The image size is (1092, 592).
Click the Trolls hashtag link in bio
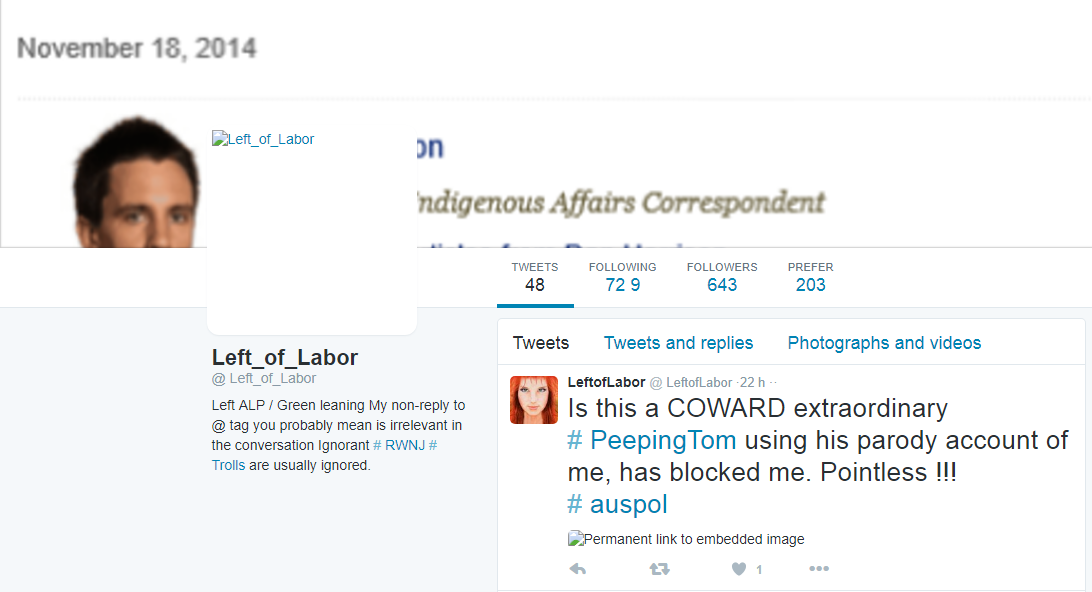[228, 465]
